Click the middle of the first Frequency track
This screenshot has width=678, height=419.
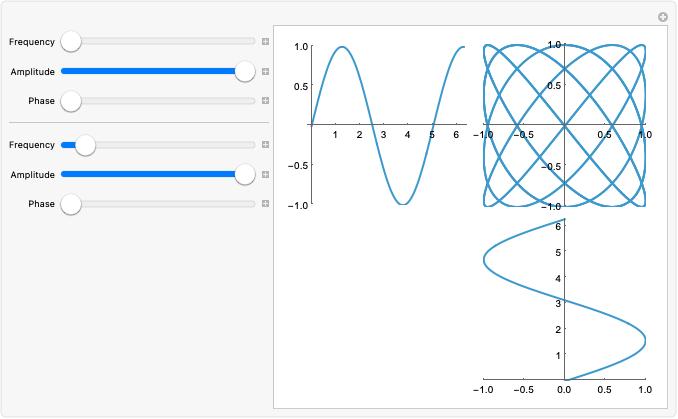pos(158,41)
